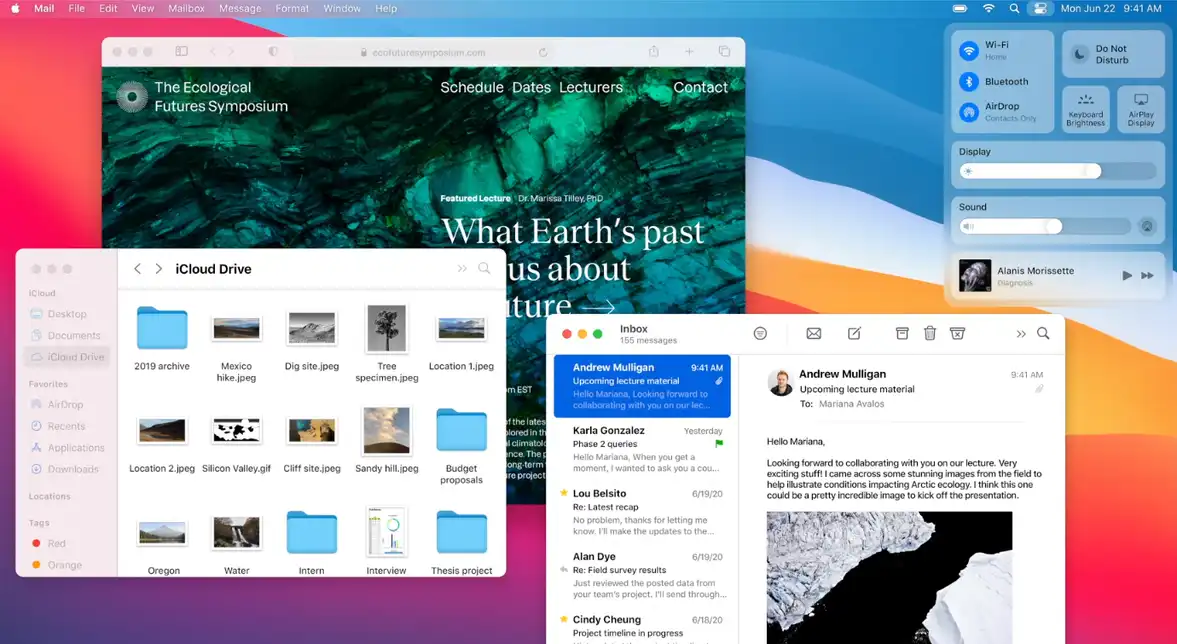1177x644 pixels.
Task: Go forward in iCloud Drive Finder window
Action: [158, 269]
